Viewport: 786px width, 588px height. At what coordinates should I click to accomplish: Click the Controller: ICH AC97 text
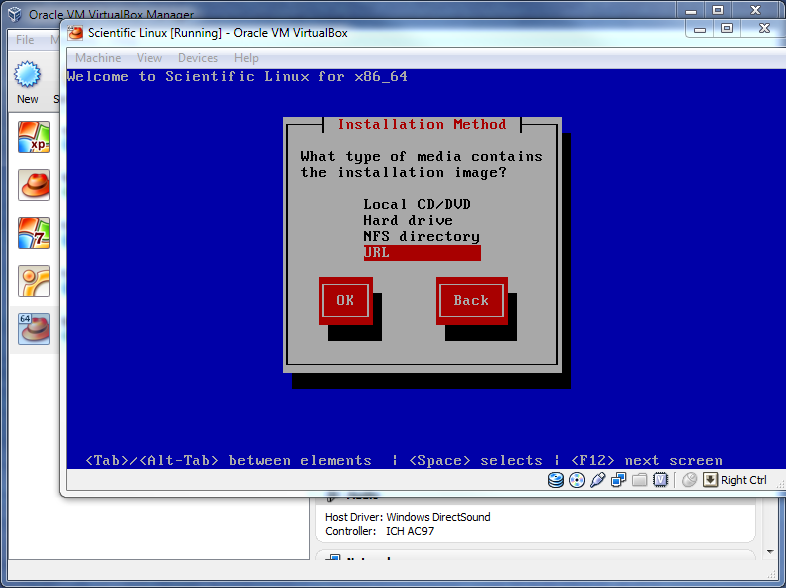[x=379, y=531]
